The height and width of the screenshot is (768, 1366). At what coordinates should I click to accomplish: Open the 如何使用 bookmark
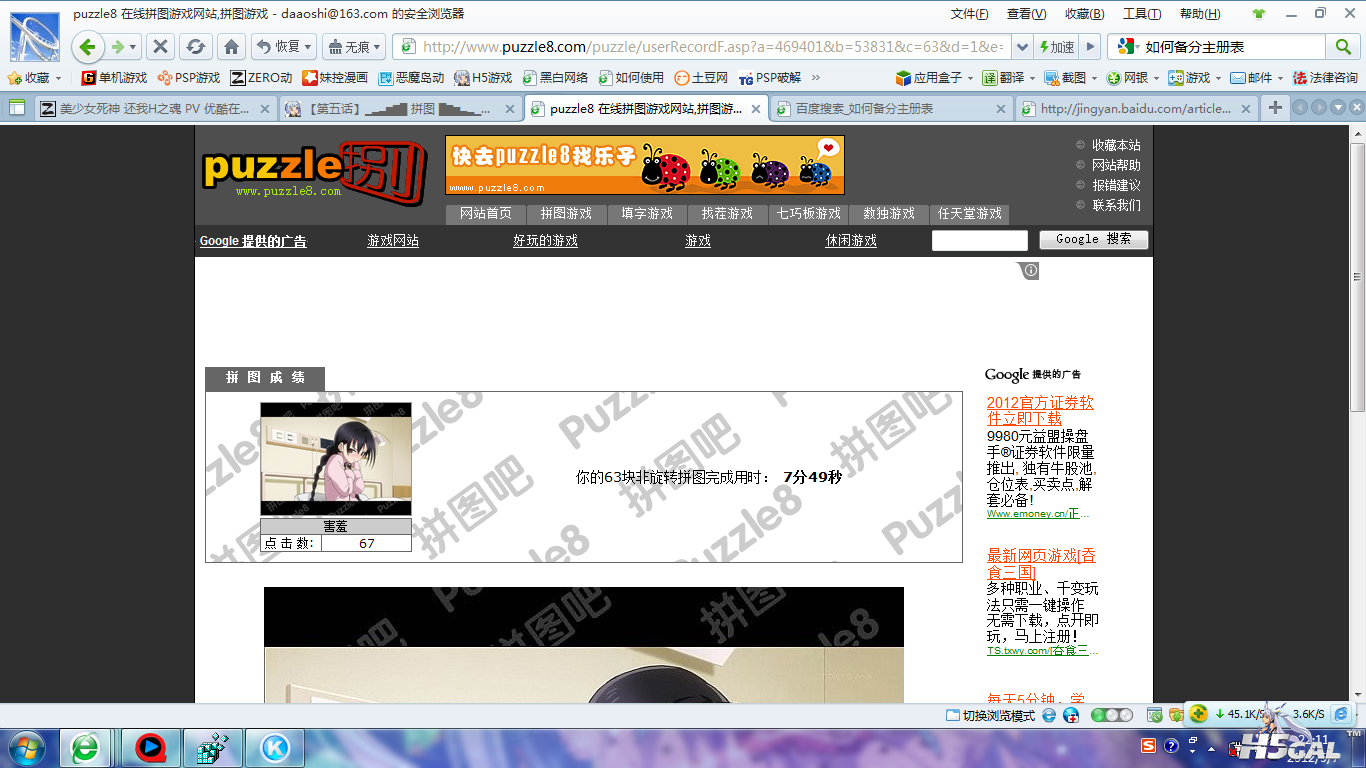pos(631,77)
